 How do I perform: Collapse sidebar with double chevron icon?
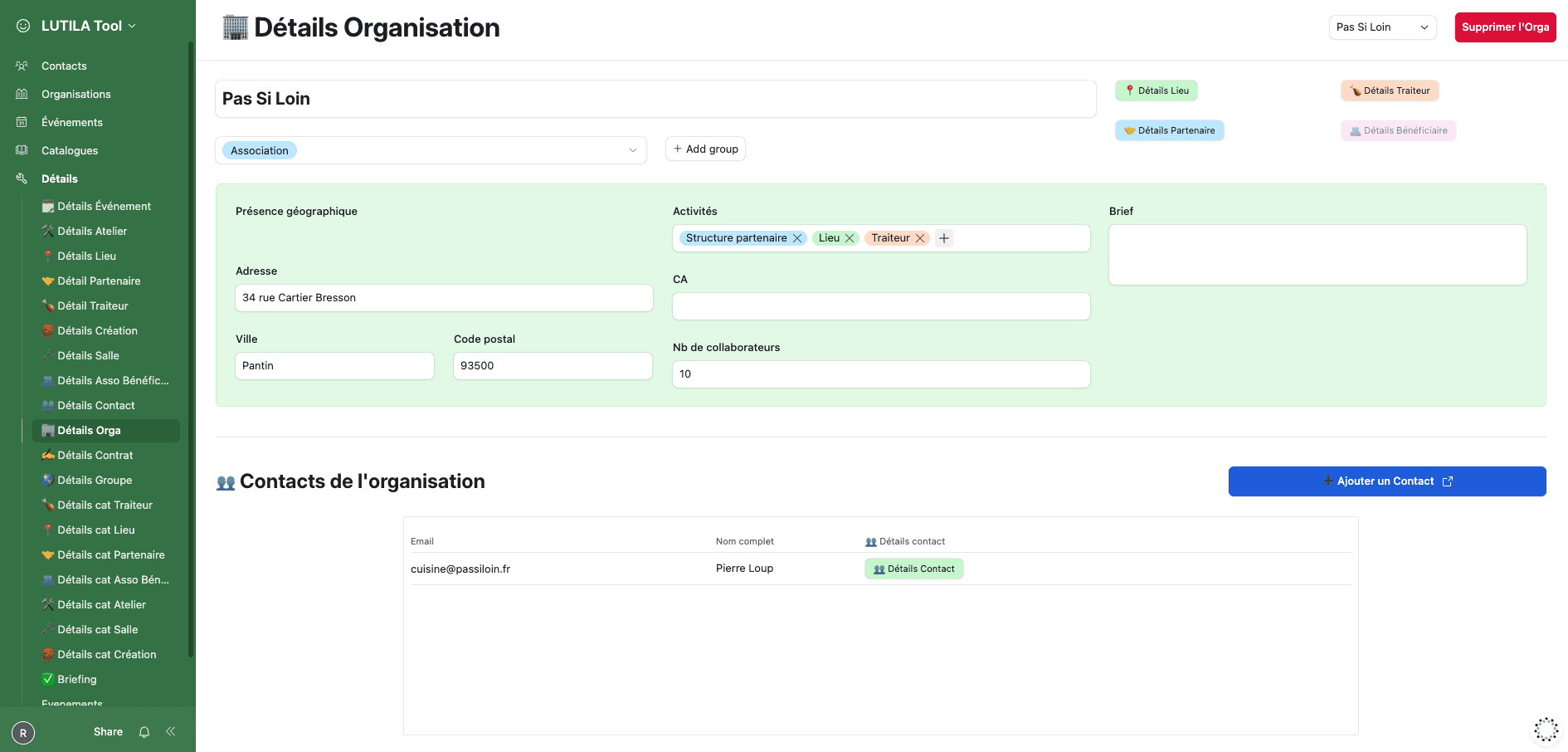(171, 731)
